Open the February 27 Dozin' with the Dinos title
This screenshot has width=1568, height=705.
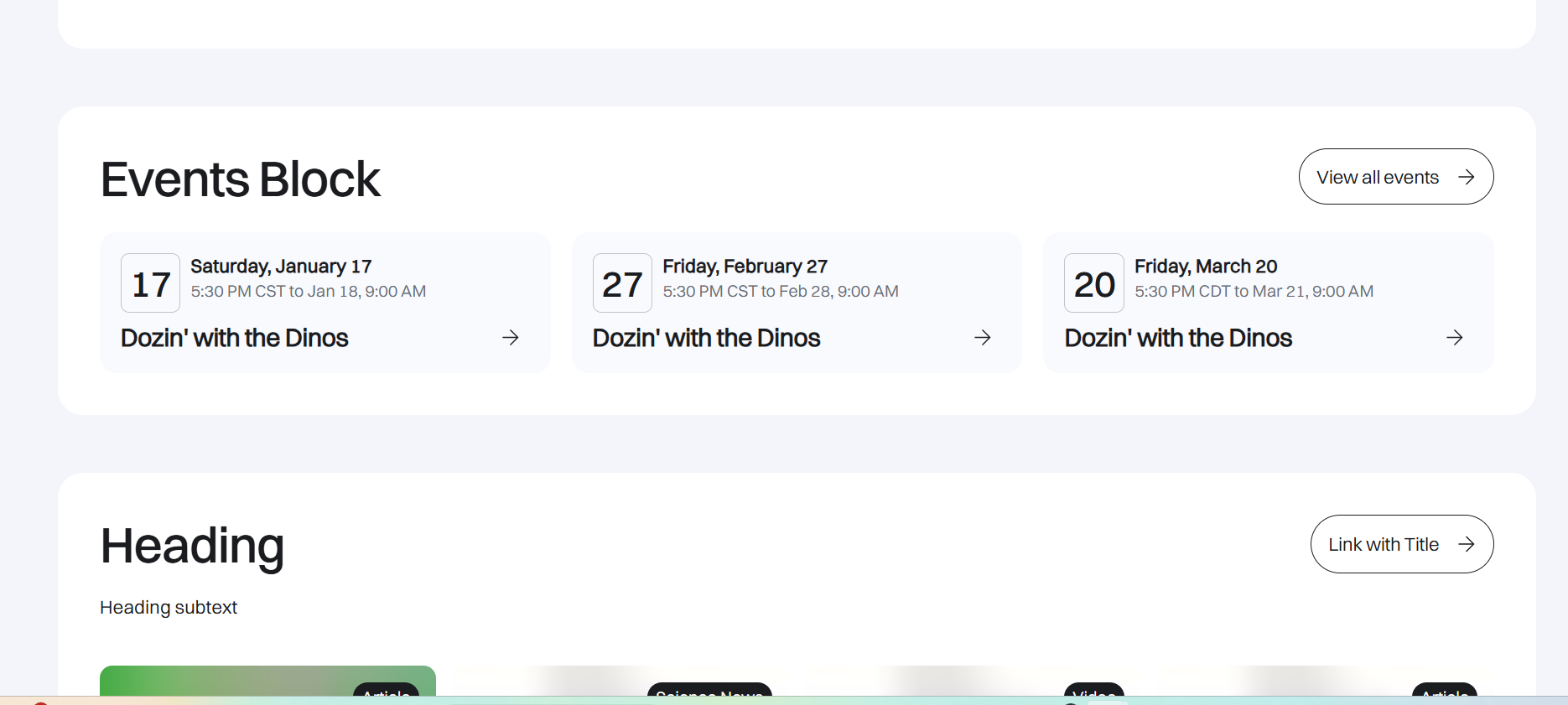pos(706,338)
